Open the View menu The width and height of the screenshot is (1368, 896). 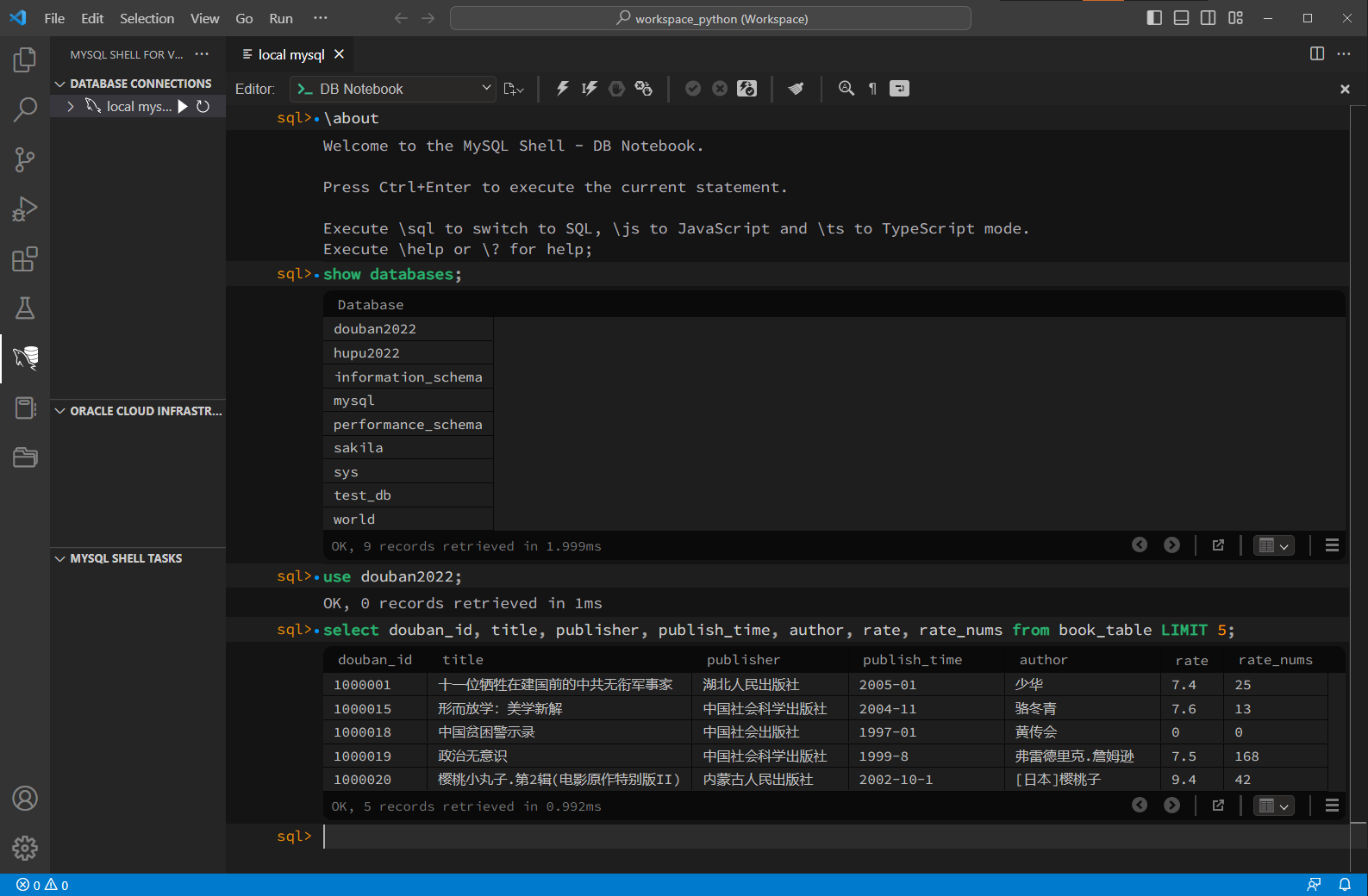coord(204,18)
